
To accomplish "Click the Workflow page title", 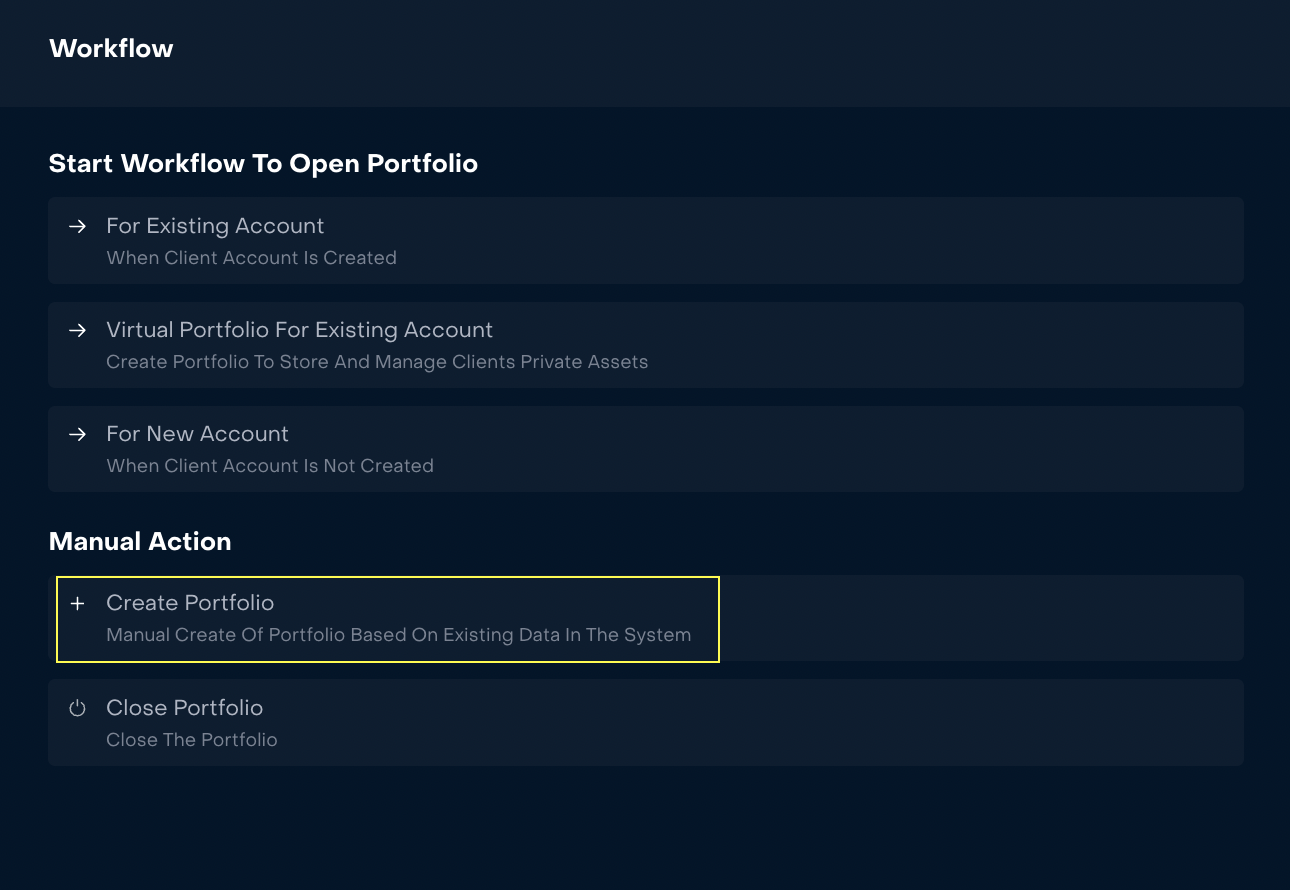I will coord(111,49).
